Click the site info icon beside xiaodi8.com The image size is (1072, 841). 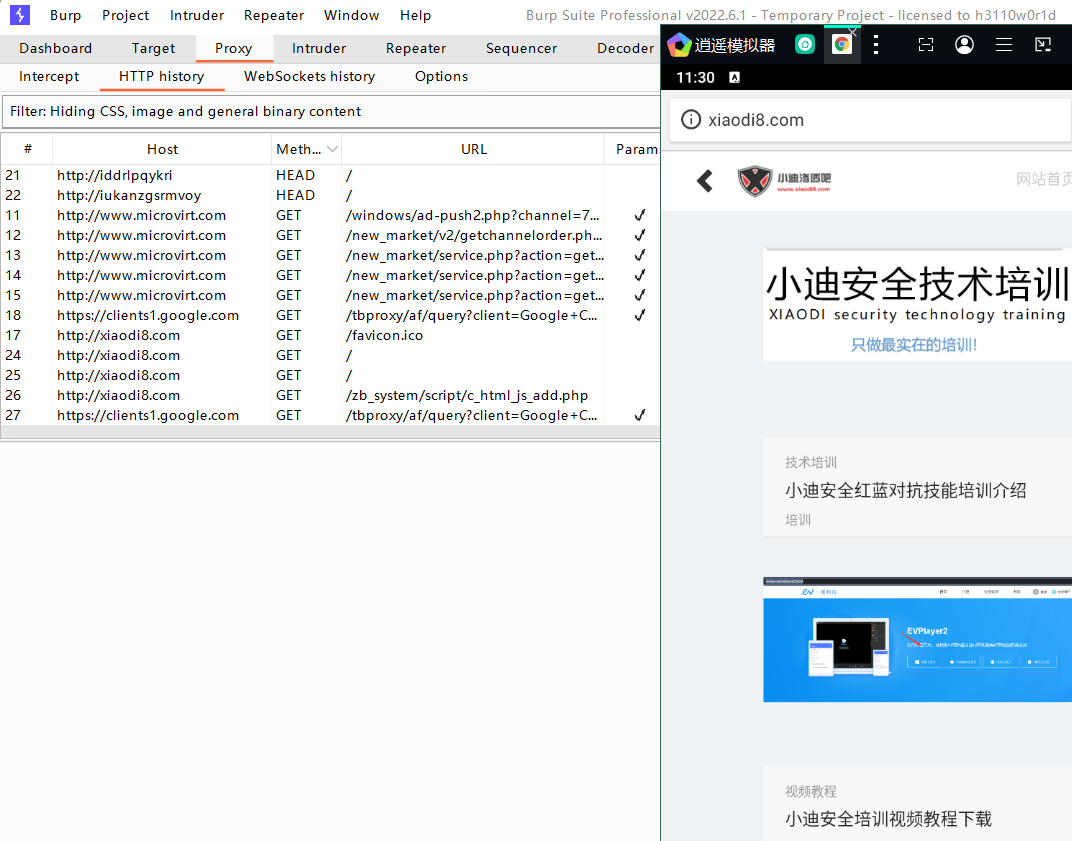[x=691, y=120]
